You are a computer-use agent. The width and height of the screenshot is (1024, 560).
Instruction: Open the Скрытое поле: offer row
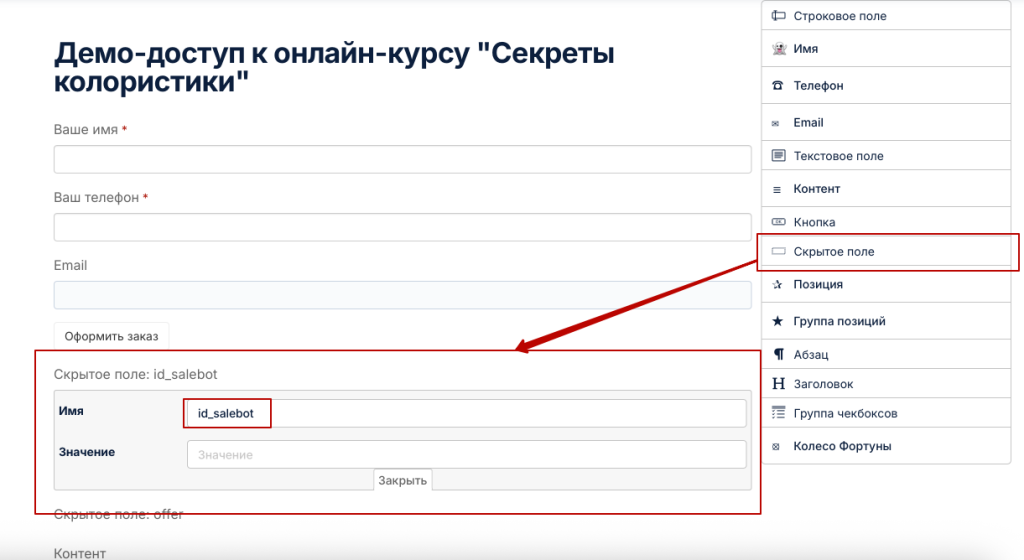[118, 514]
